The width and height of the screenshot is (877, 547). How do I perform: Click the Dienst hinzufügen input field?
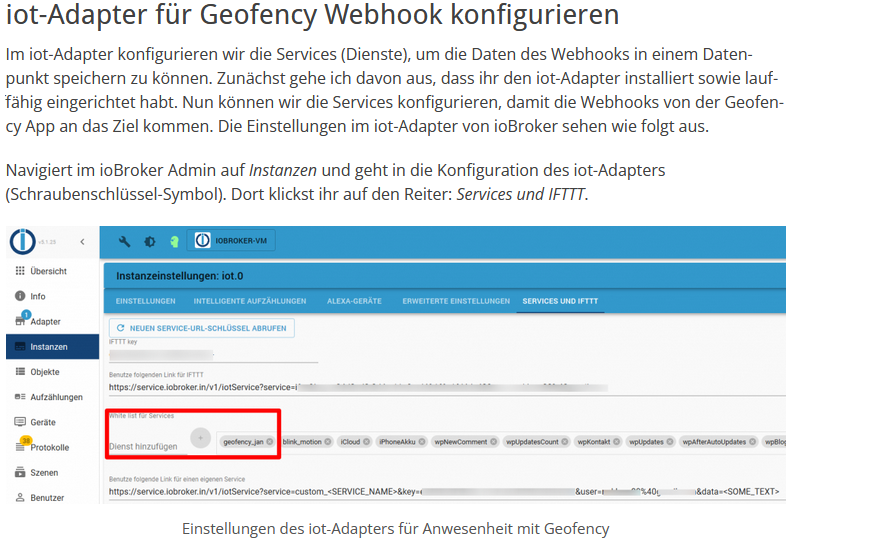tap(147, 446)
